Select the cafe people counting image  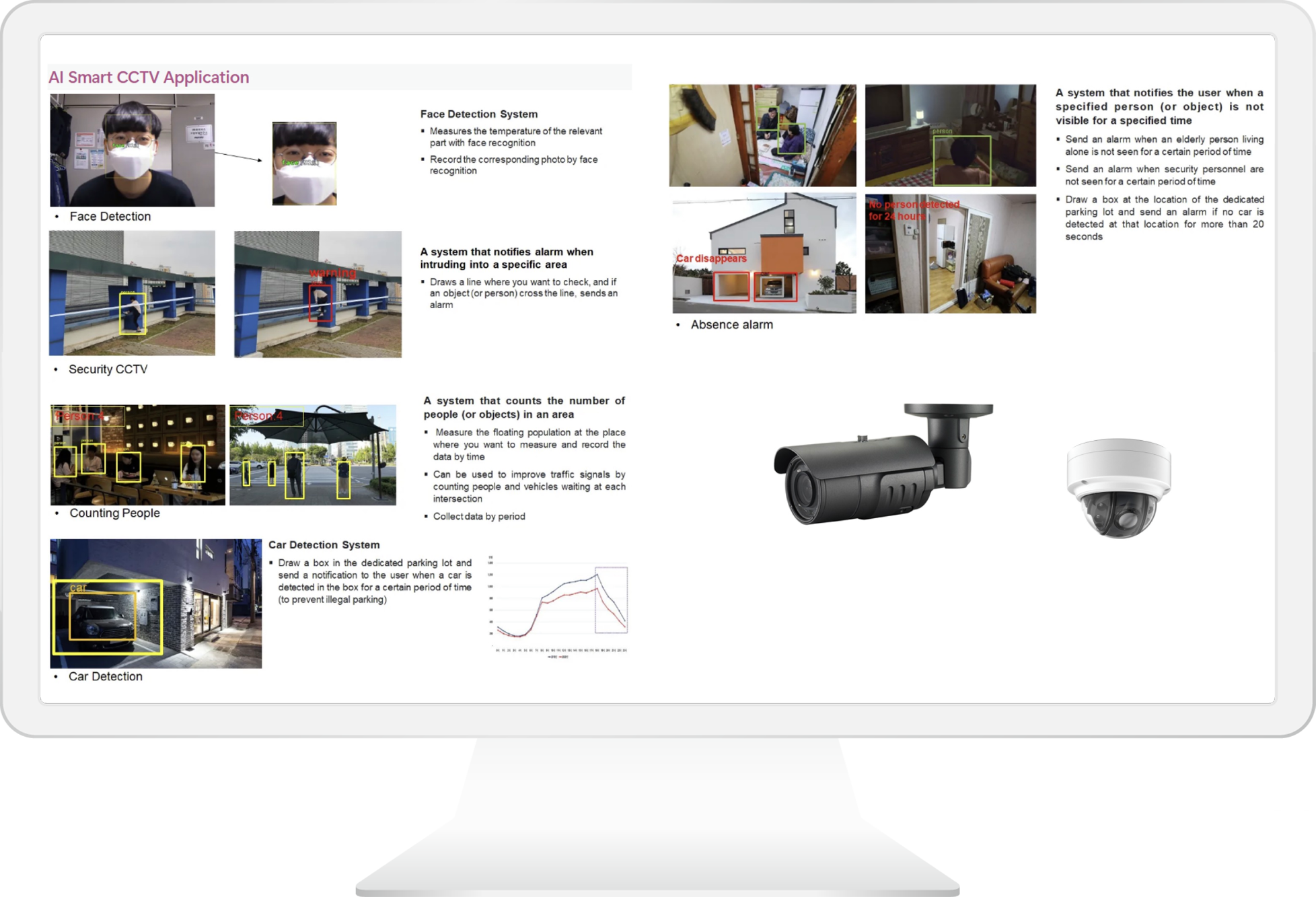(x=138, y=455)
